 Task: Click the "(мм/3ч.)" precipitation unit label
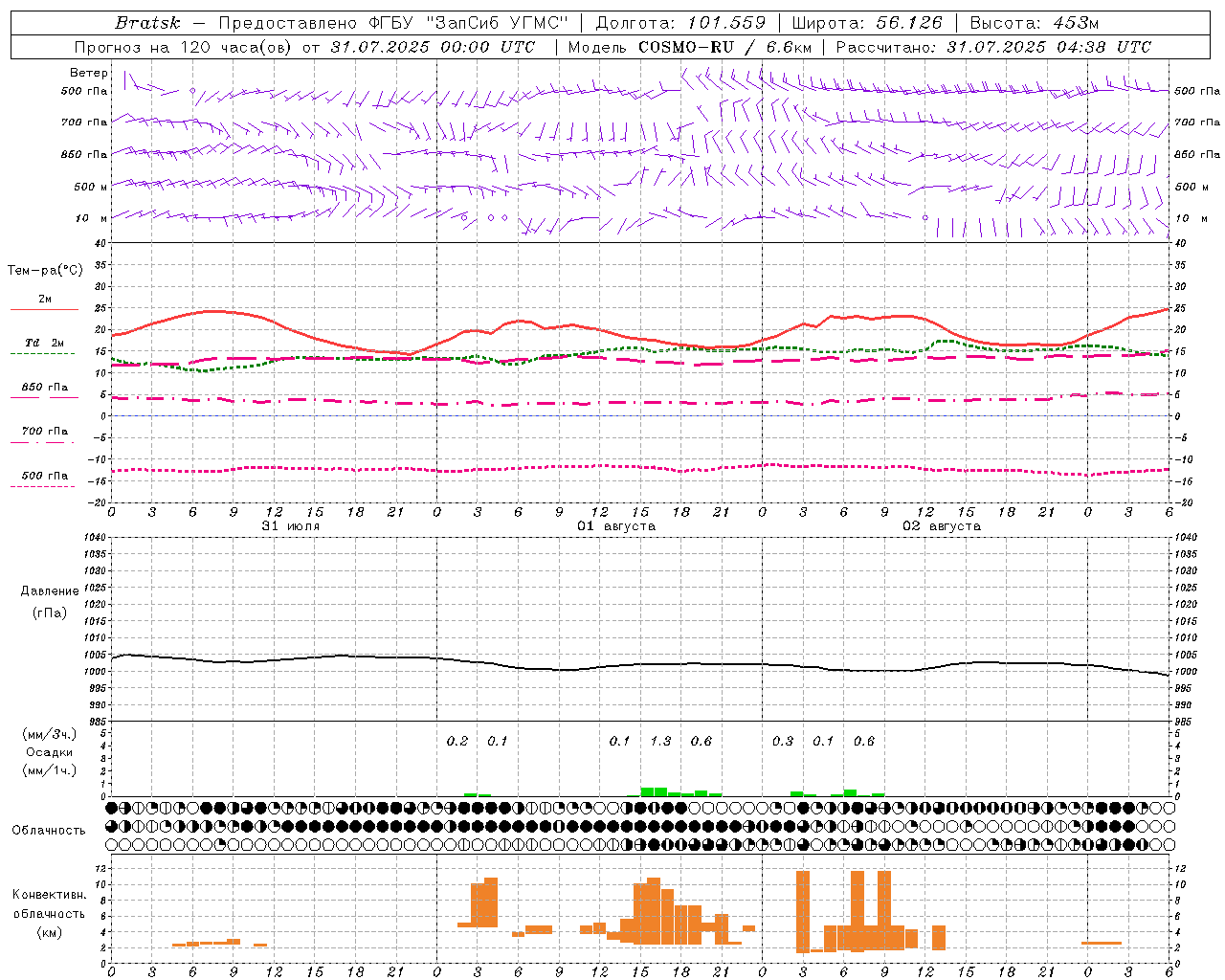(x=50, y=734)
